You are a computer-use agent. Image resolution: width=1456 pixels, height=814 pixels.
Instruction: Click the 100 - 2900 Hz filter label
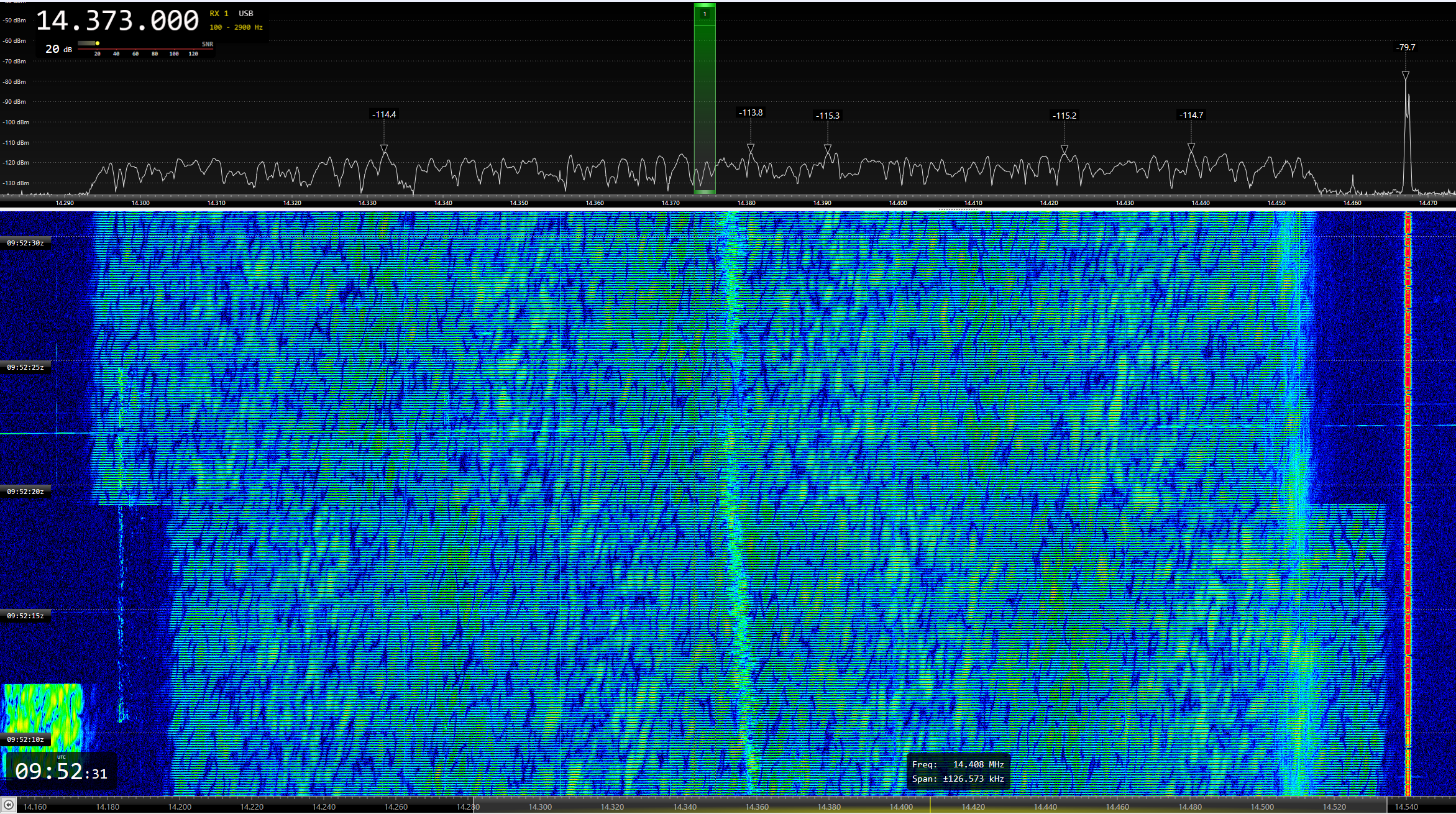[x=236, y=27]
